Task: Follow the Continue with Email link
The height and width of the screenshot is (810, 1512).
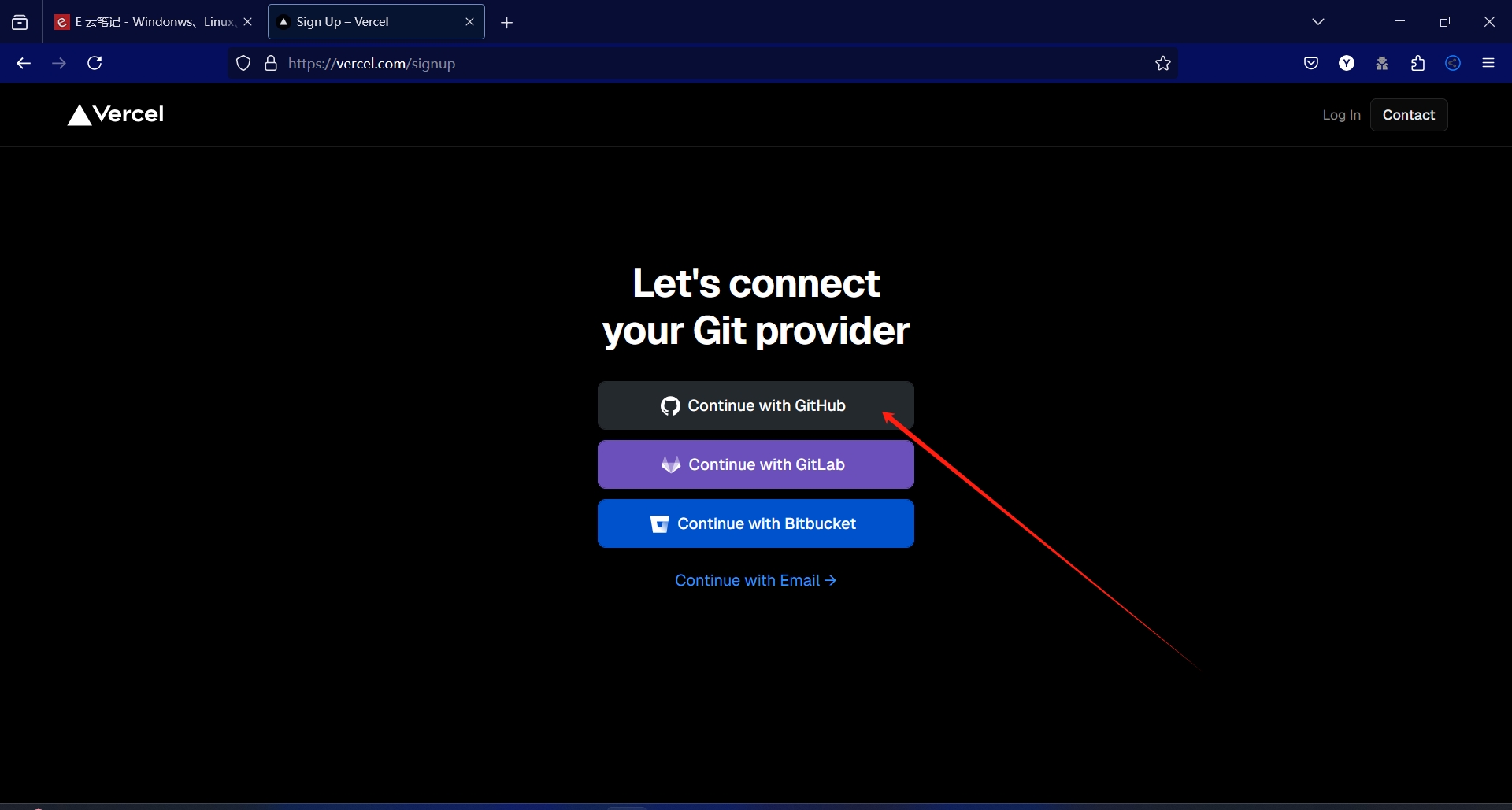Action: (x=754, y=580)
